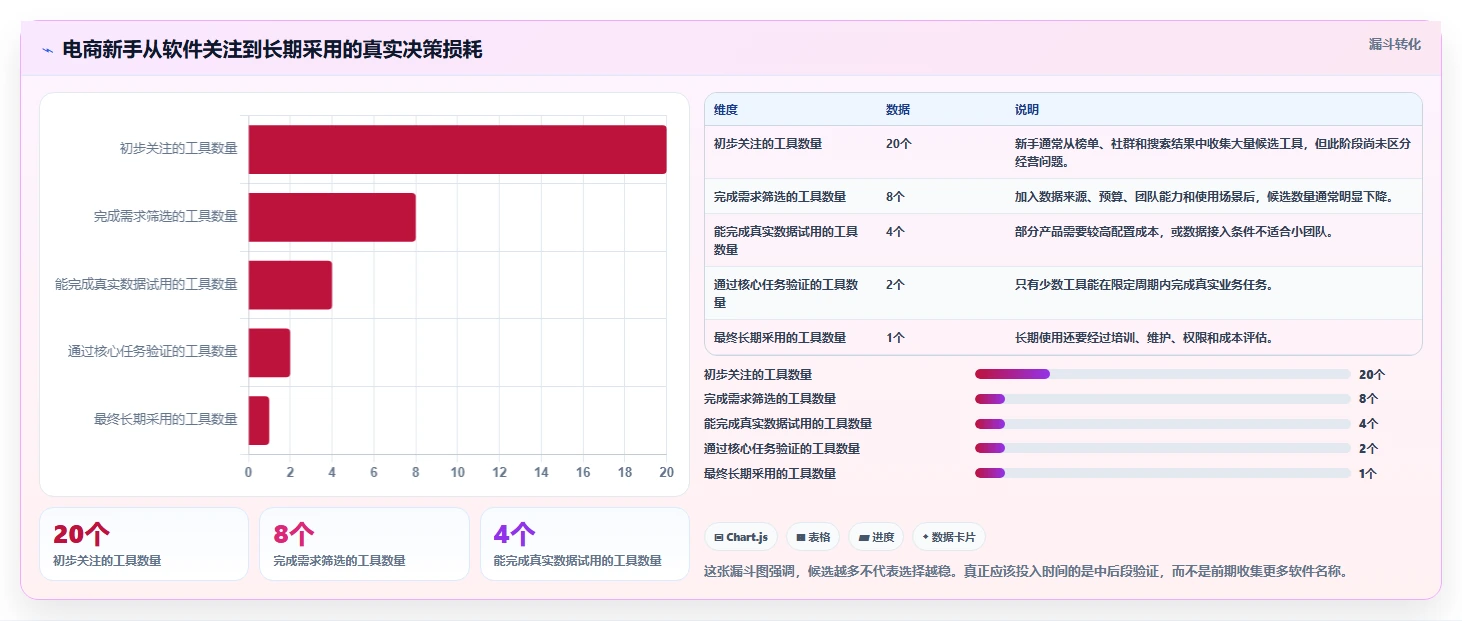
Task: Click the 维度 table column header
Action: click(x=726, y=109)
